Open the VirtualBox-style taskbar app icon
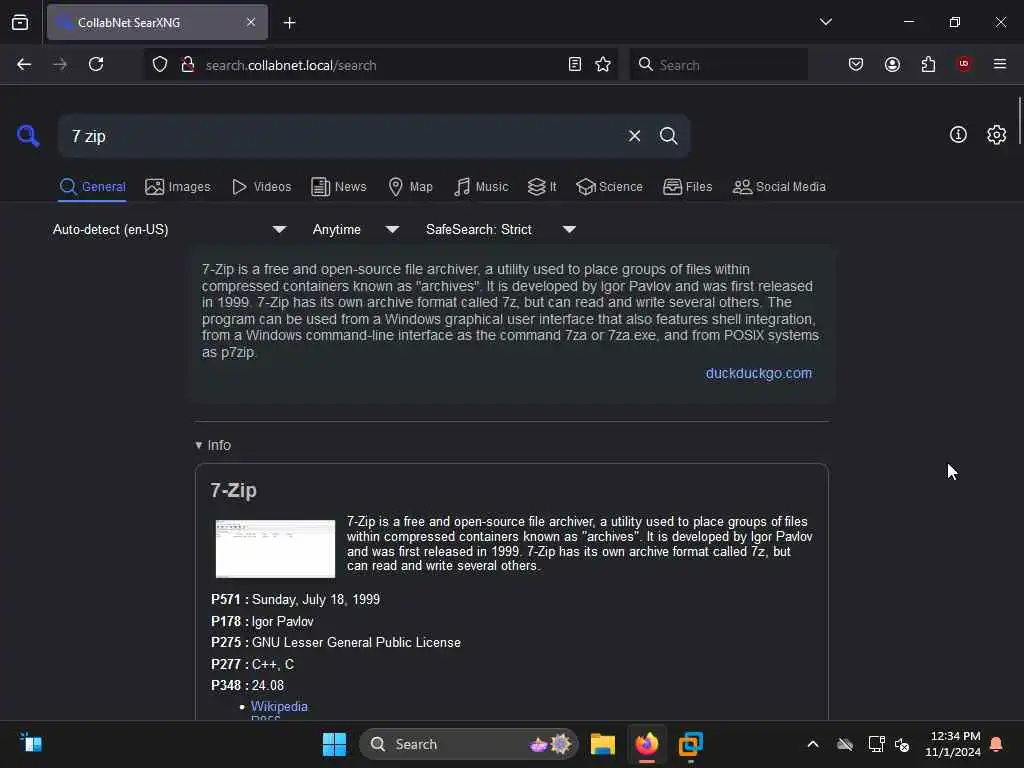This screenshot has width=1024, height=768. coord(690,744)
